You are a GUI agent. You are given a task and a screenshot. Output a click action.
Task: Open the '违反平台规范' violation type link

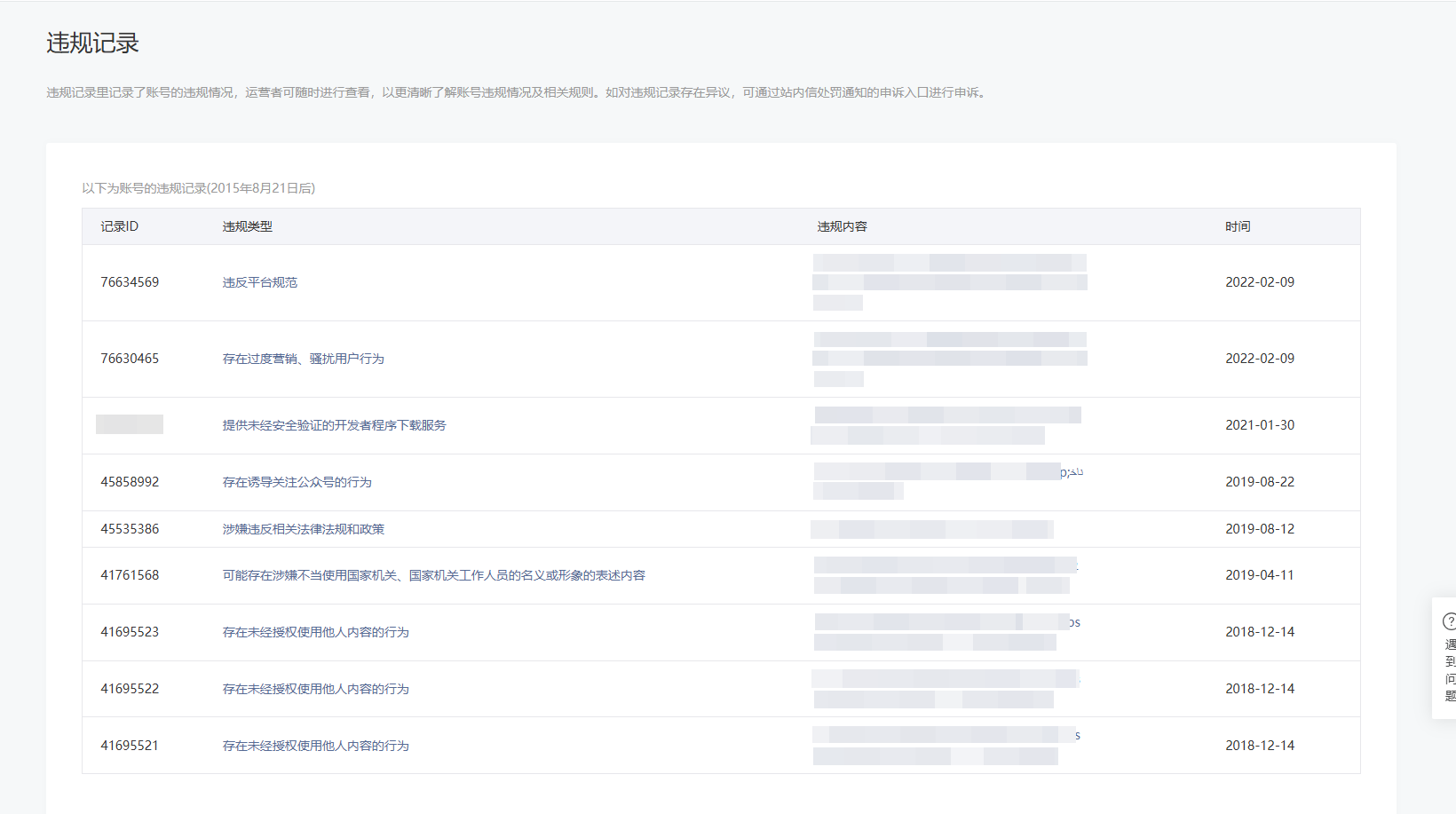coord(259,282)
